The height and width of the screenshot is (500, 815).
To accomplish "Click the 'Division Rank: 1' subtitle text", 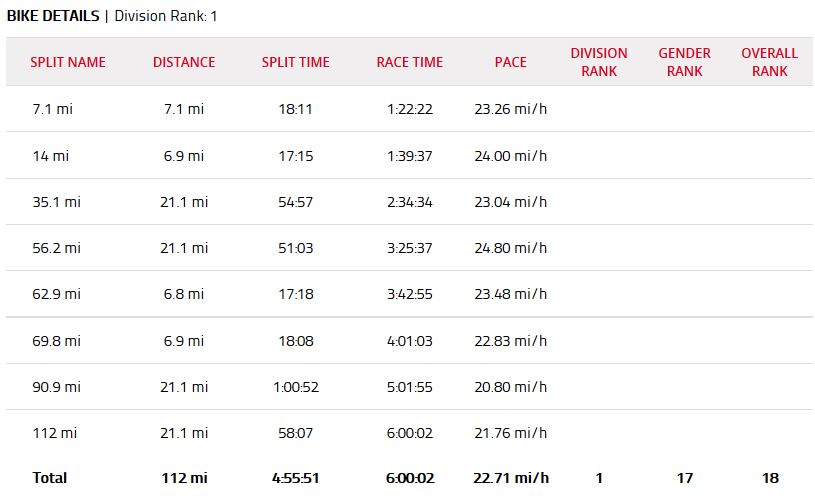I will tap(166, 16).
